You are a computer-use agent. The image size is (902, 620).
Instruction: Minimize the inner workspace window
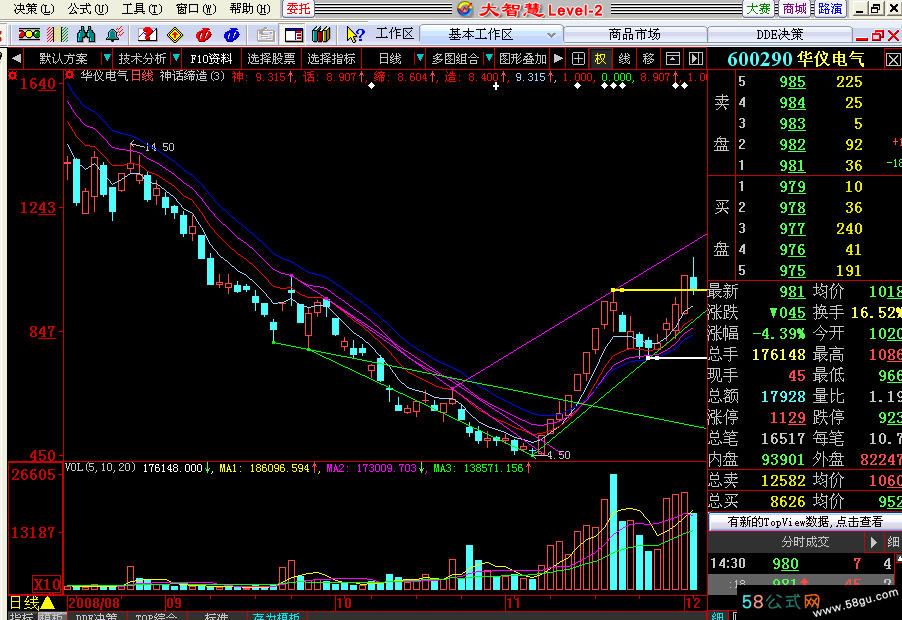(862, 37)
